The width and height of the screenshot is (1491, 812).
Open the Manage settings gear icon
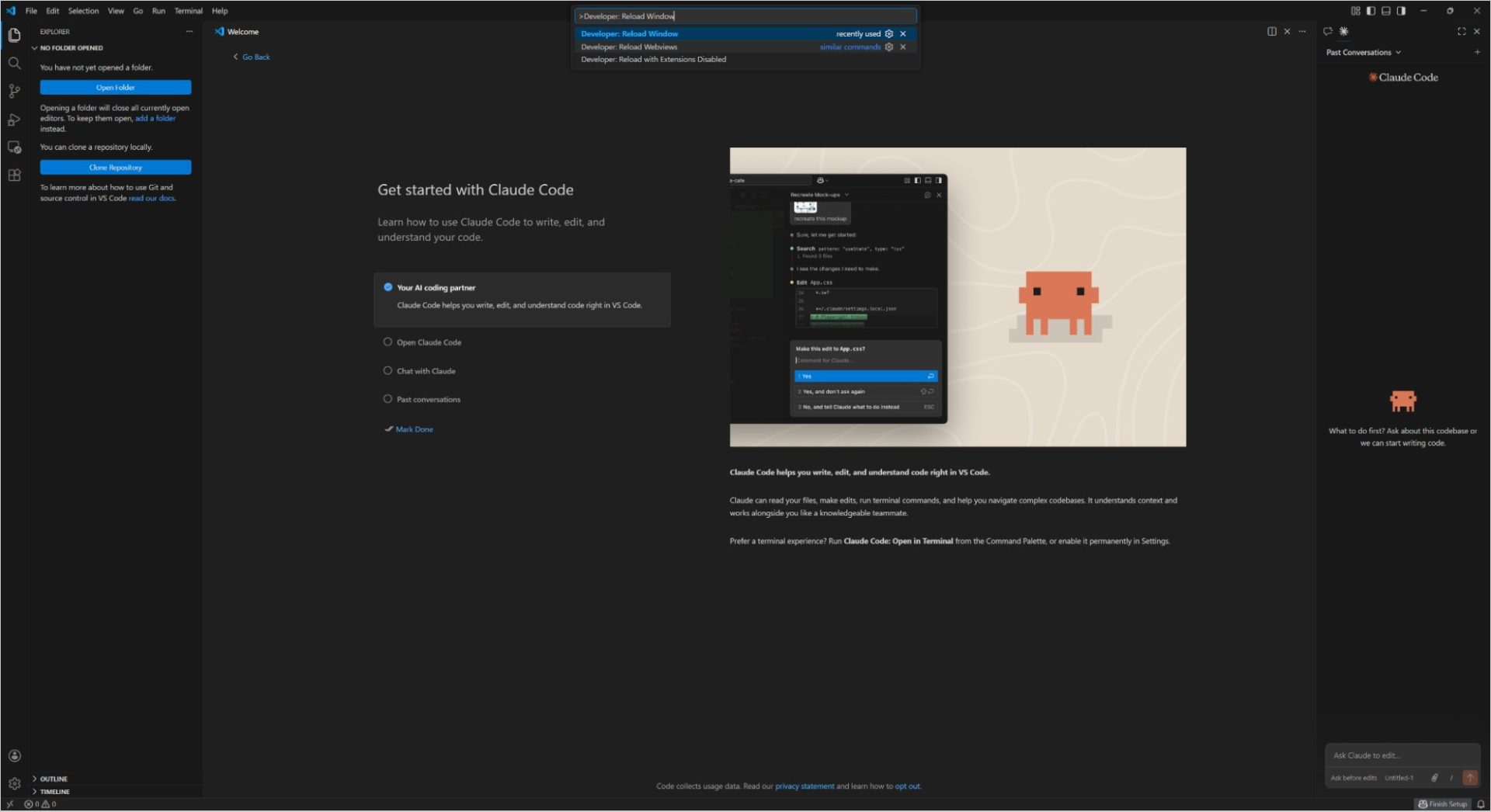click(x=14, y=783)
